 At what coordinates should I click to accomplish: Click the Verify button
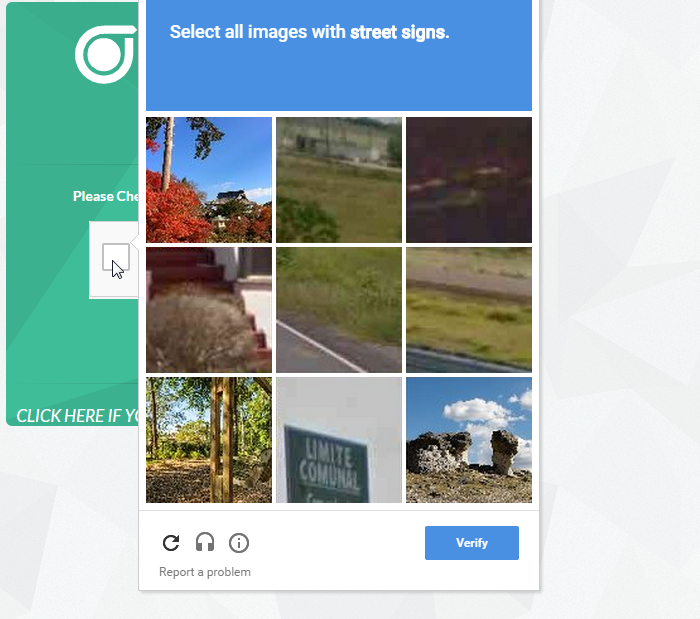tap(471, 543)
